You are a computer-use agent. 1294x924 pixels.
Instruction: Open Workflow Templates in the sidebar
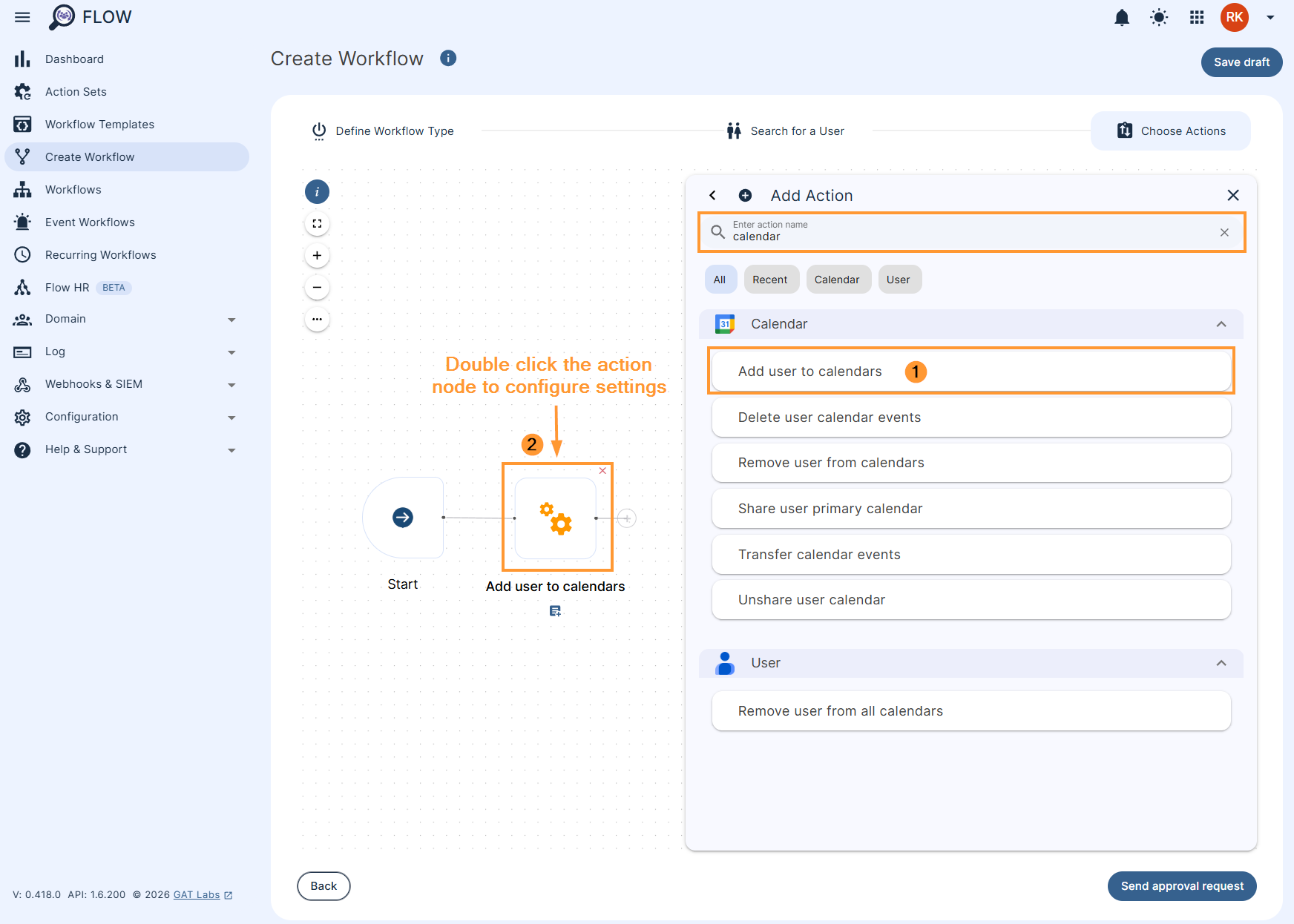pos(99,124)
